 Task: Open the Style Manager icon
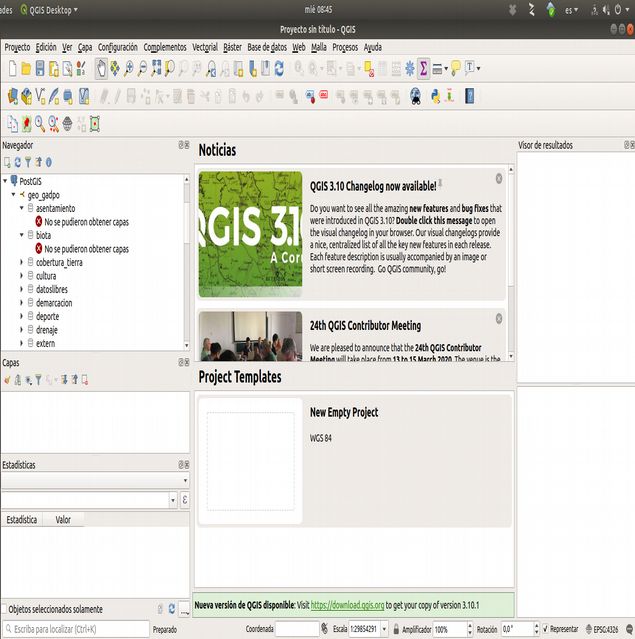(x=81, y=68)
